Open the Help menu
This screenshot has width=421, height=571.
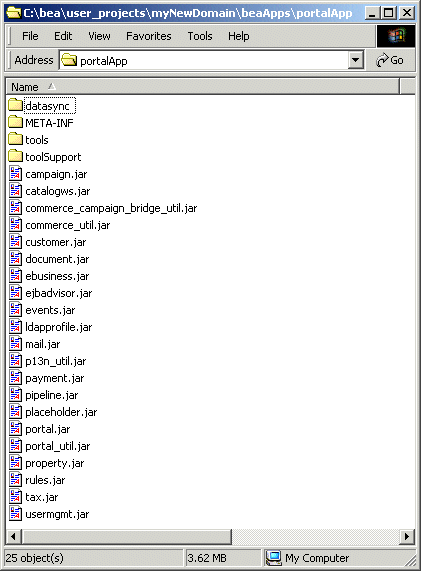tap(239, 36)
